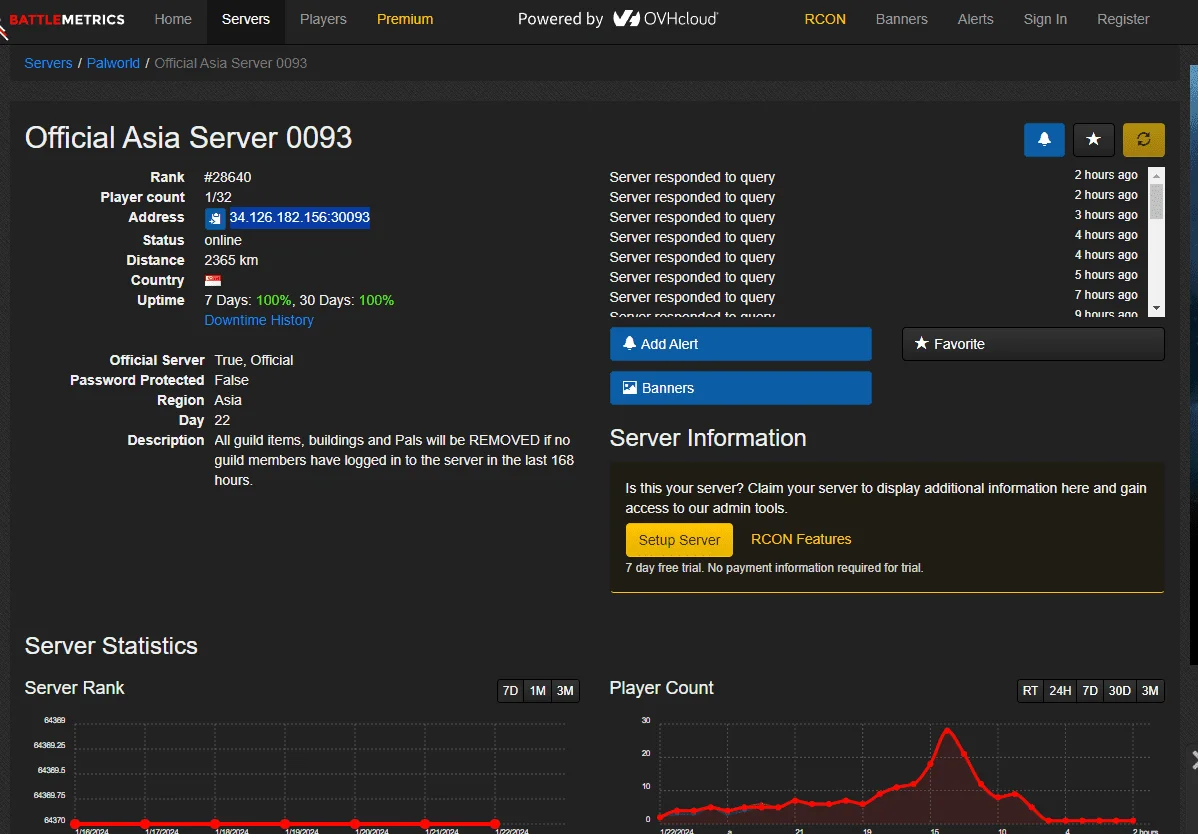1198x834 pixels.
Task: Click the rank value #28640
Action: [228, 177]
